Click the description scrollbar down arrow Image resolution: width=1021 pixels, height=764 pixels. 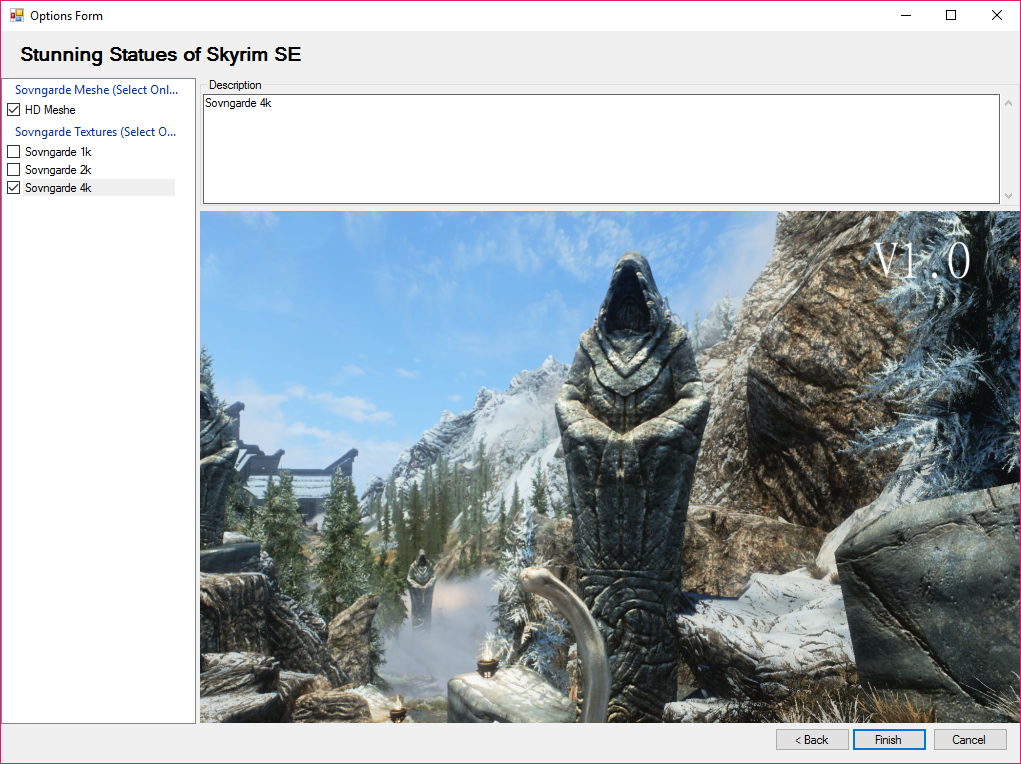tap(1009, 195)
